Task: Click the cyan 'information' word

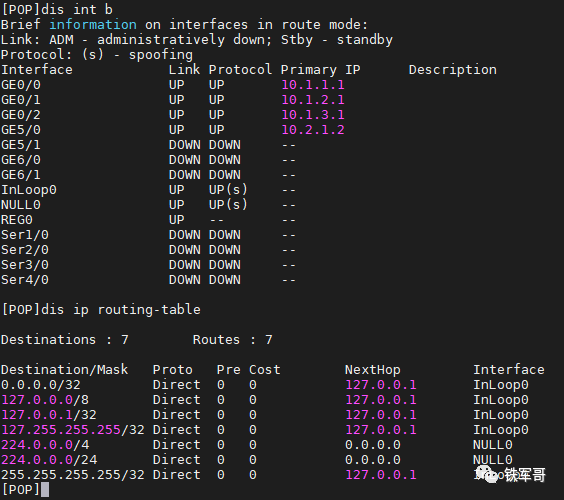Action: coord(93,25)
